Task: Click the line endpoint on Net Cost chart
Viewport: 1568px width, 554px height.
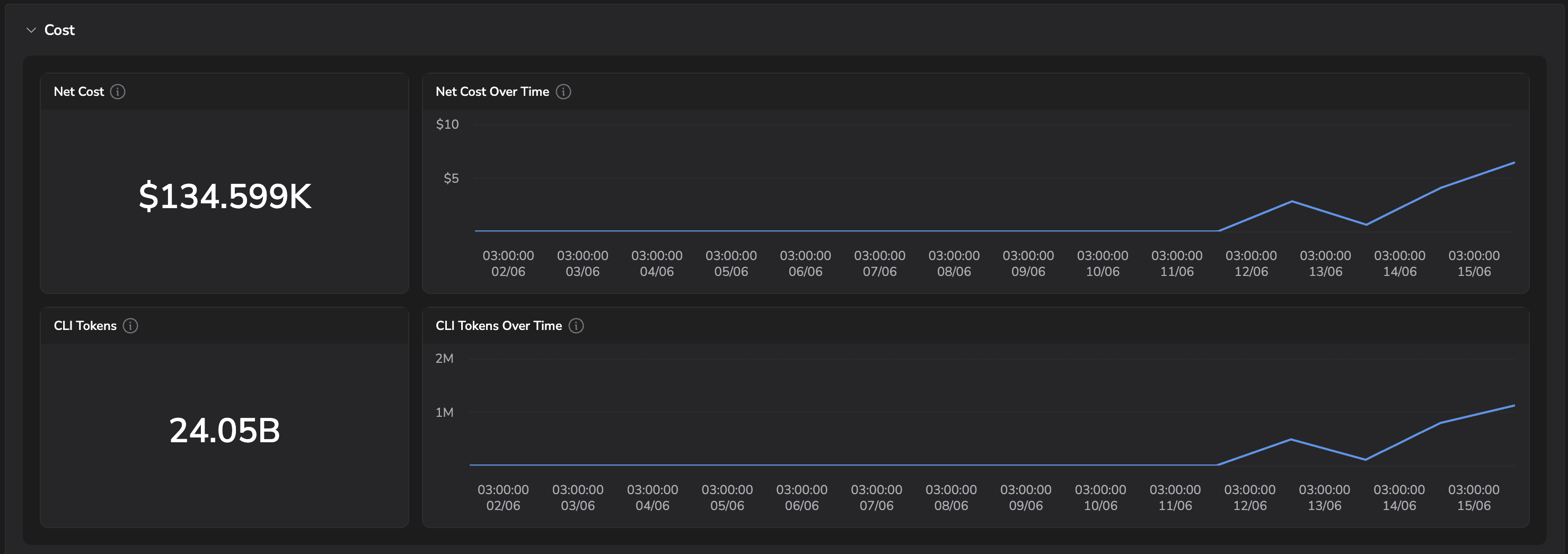Action: [1514, 163]
